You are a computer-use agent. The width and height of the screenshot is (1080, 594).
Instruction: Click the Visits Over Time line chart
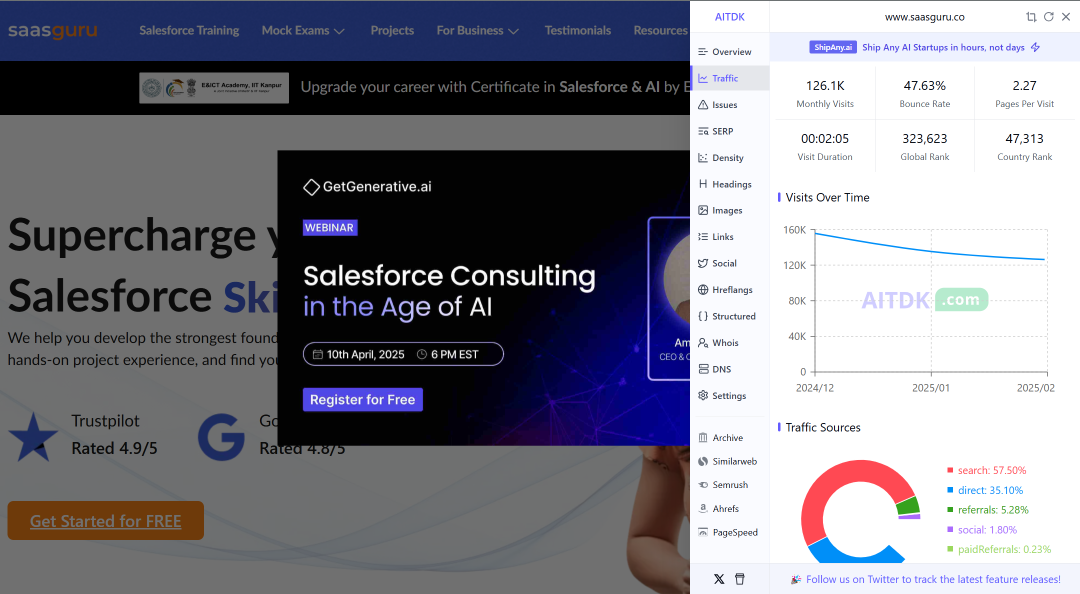click(x=931, y=300)
